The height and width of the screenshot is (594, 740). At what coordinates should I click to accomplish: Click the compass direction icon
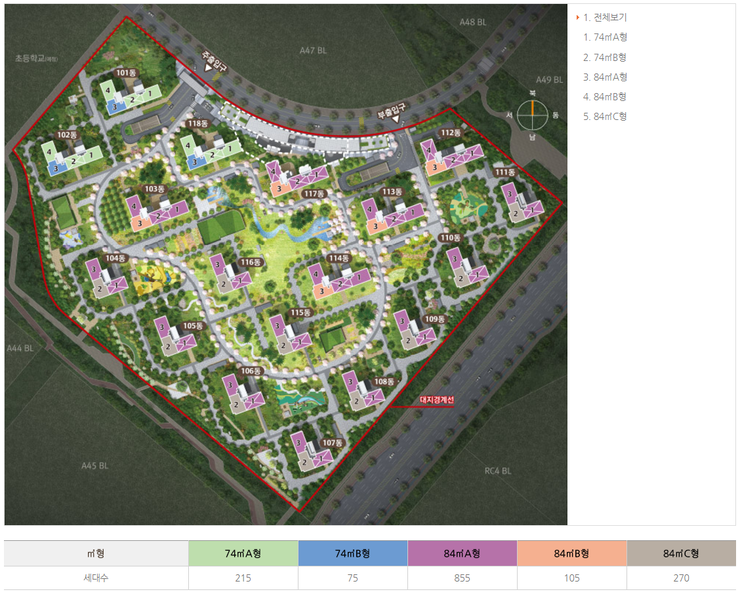(532, 115)
